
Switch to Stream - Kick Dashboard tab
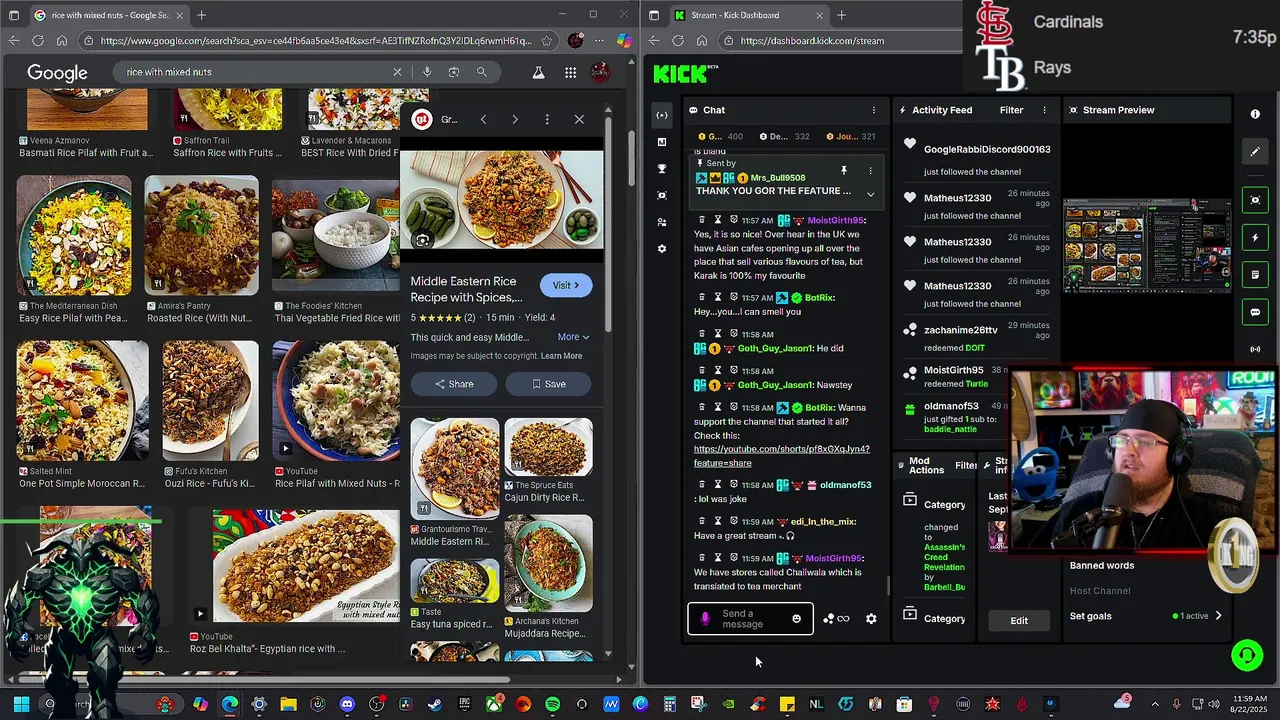coord(748,15)
